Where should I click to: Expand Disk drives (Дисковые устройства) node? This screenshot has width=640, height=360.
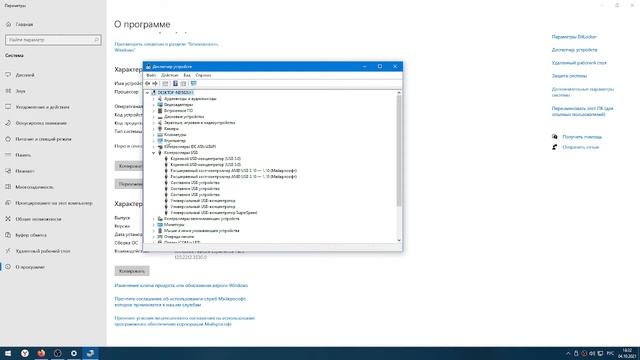coord(154,117)
